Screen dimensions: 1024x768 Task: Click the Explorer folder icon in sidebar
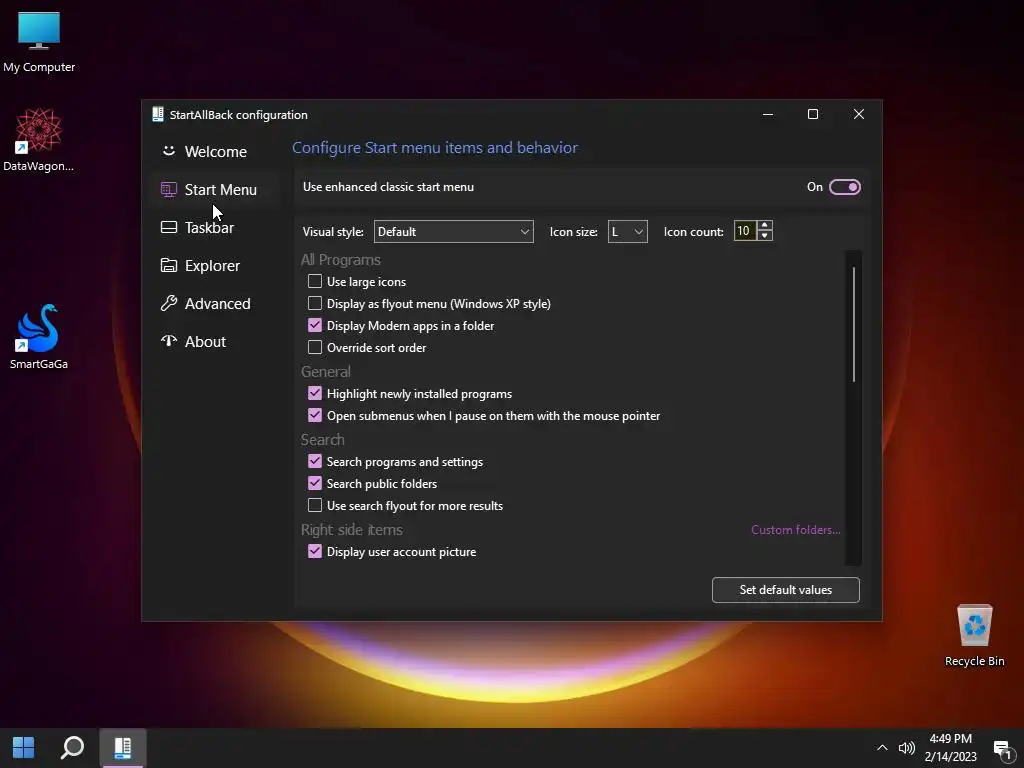pyautogui.click(x=168, y=265)
